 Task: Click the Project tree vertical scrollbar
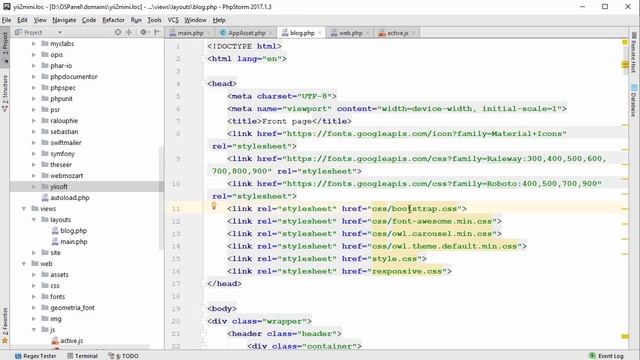coord(162,198)
